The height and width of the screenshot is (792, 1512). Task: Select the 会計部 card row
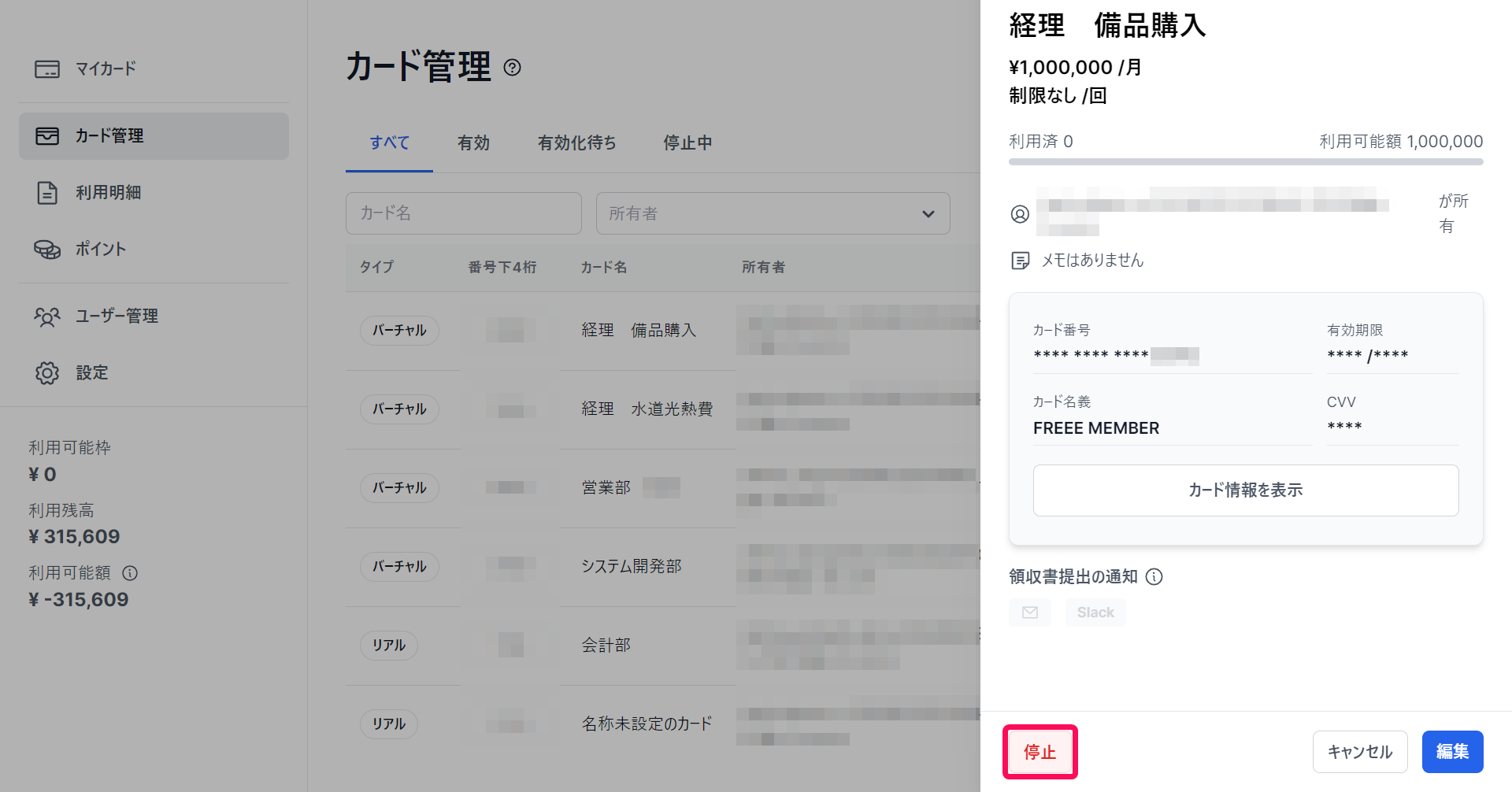663,646
